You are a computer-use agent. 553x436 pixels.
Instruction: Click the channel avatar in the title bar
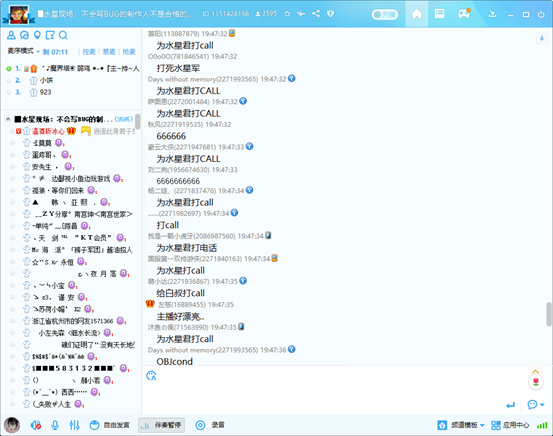[x=19, y=14]
